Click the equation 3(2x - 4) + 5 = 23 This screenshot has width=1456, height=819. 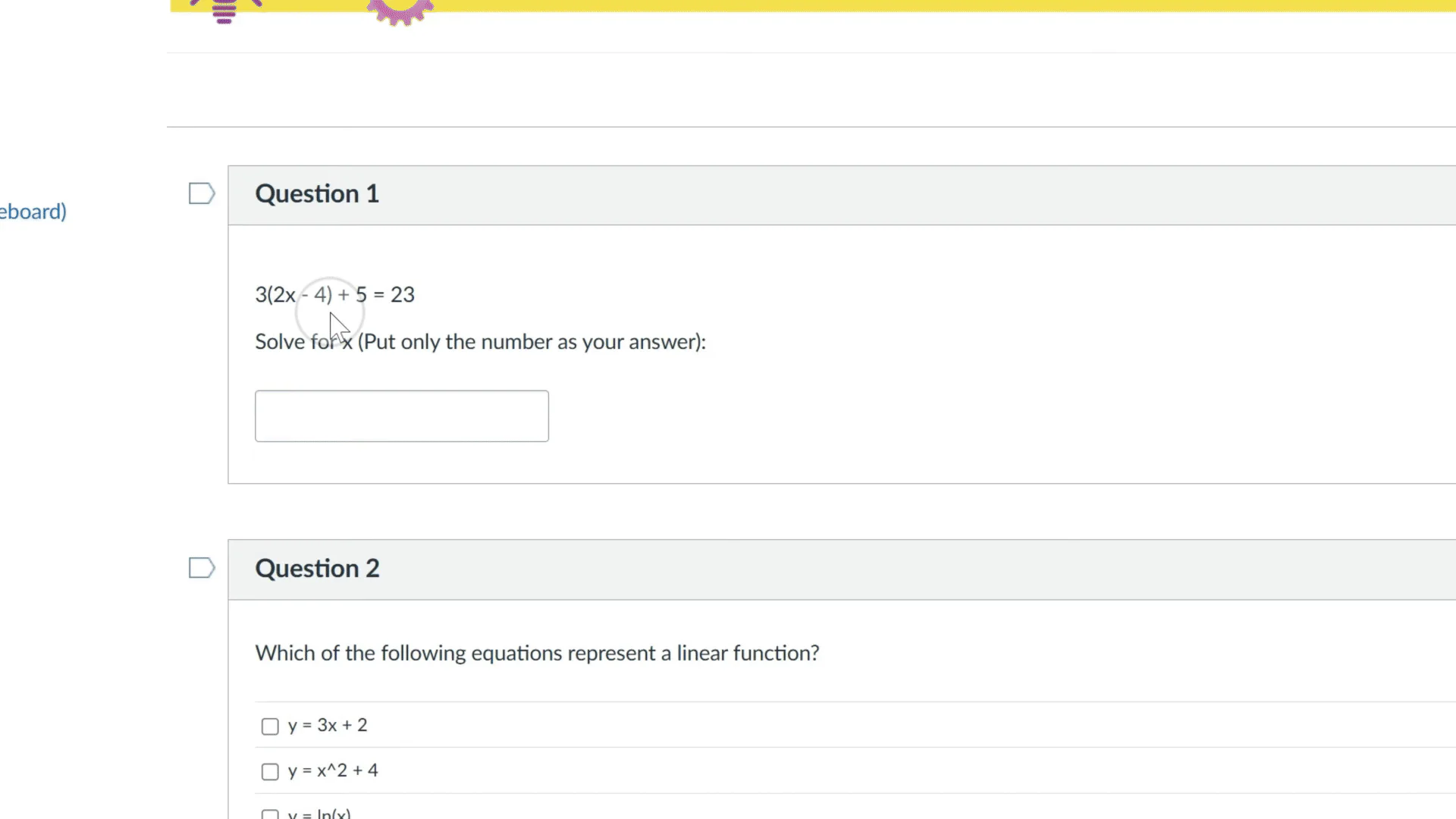(334, 295)
